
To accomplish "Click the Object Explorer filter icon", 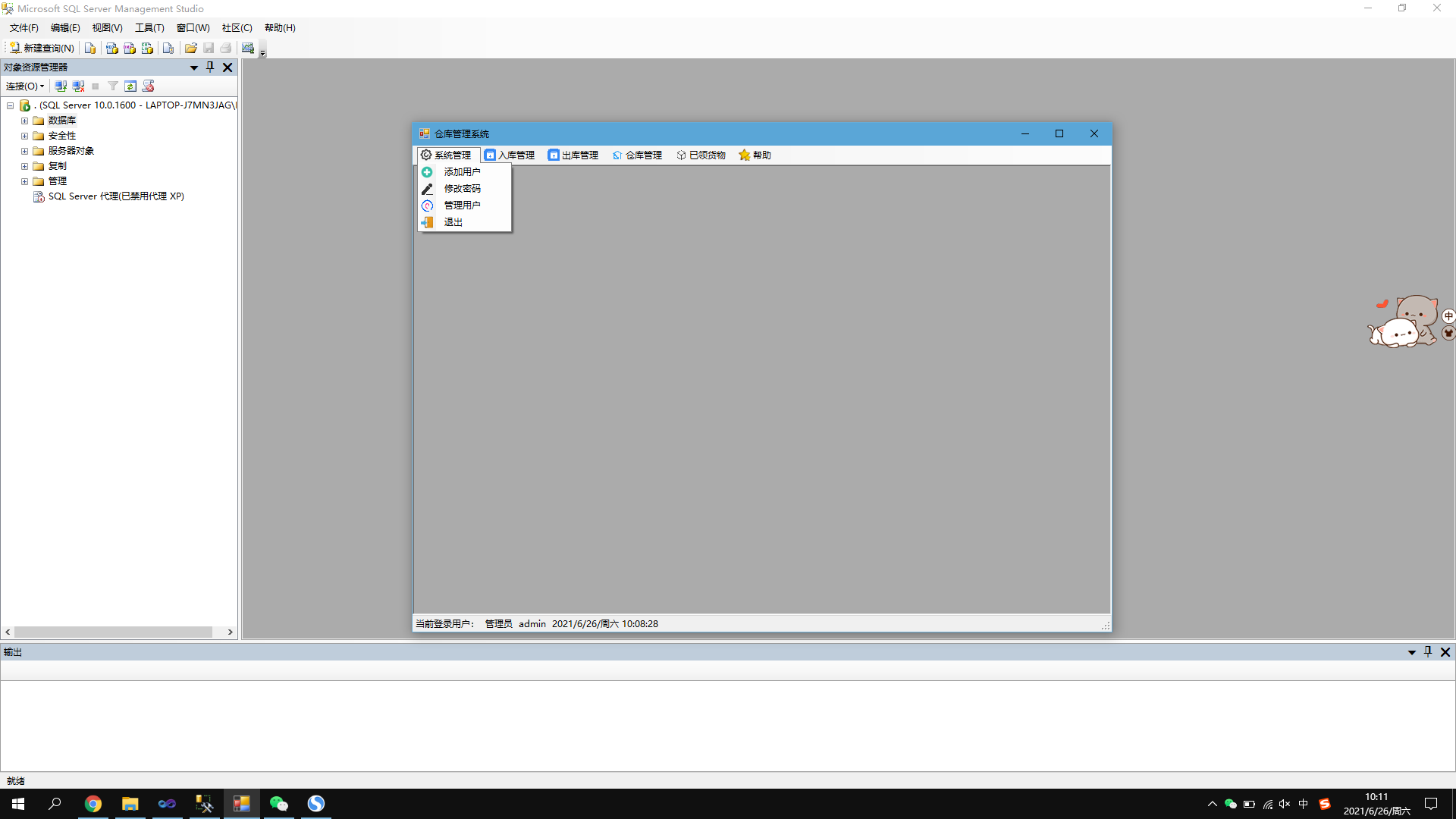I will click(x=112, y=86).
